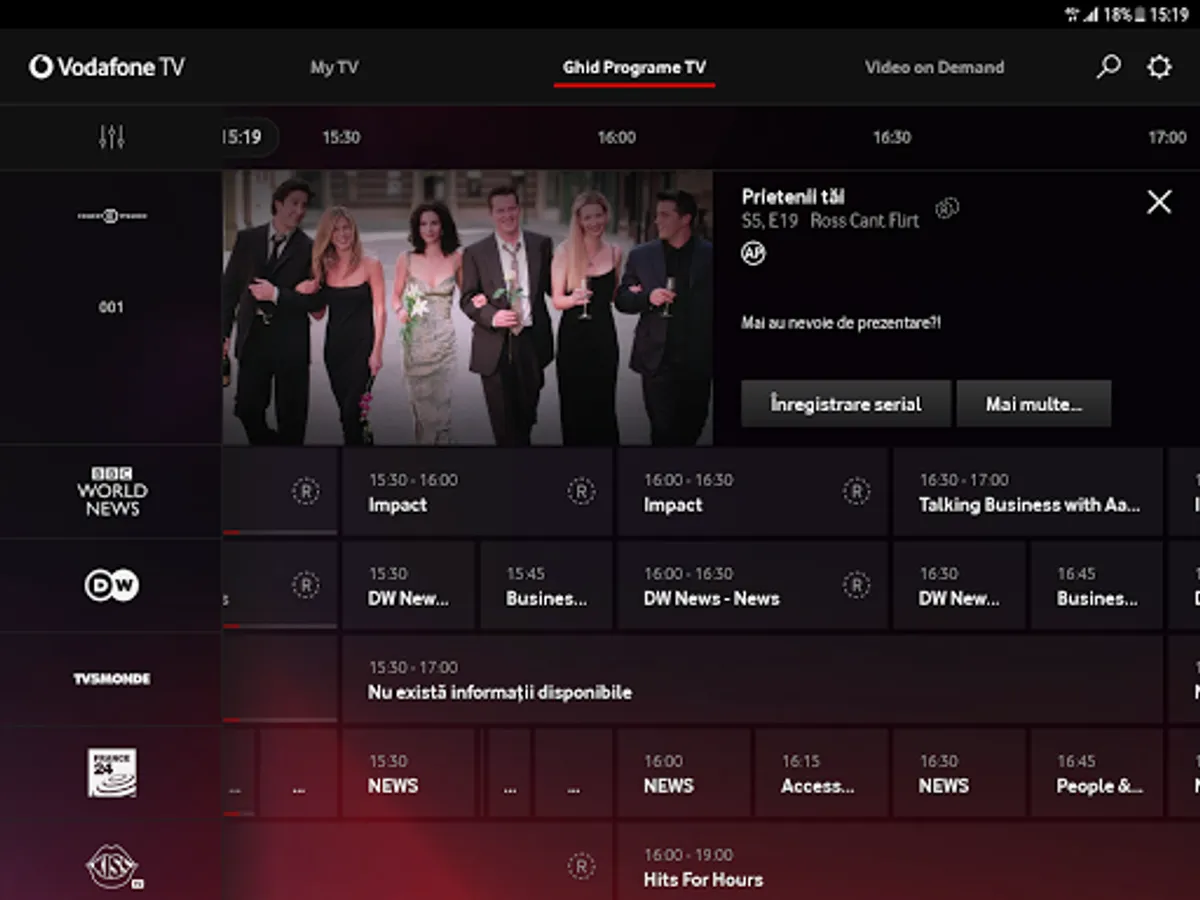Select the TV5MONDE channel logo
Screen dimensions: 1200x900
point(112,679)
